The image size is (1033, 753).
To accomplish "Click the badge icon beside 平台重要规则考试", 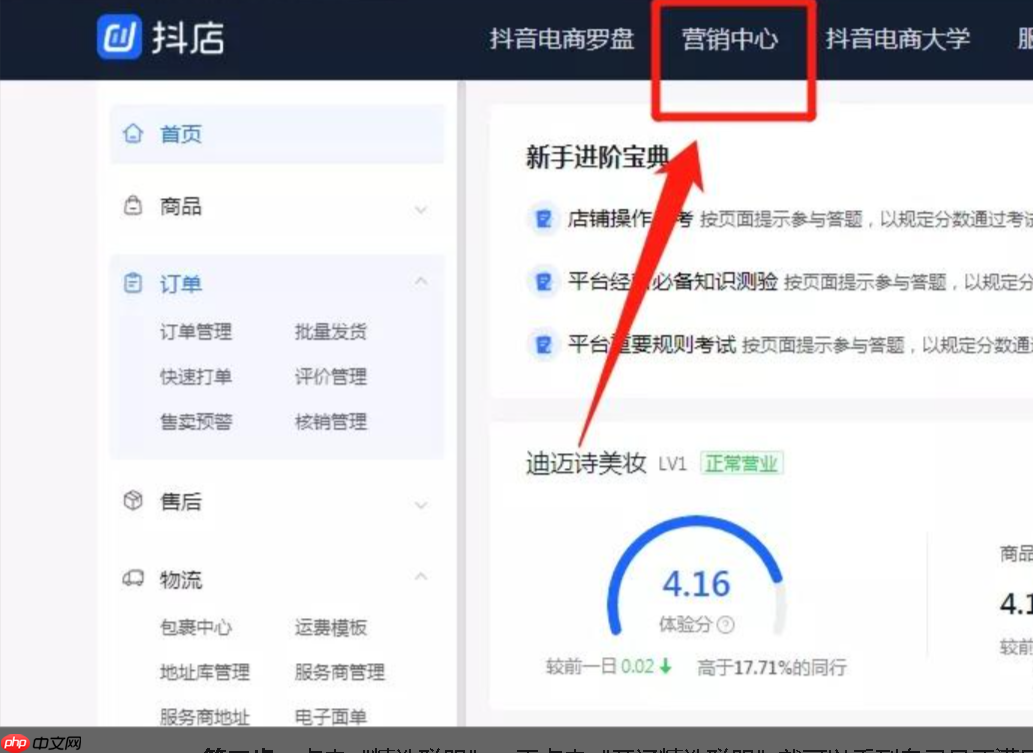I will coord(543,344).
